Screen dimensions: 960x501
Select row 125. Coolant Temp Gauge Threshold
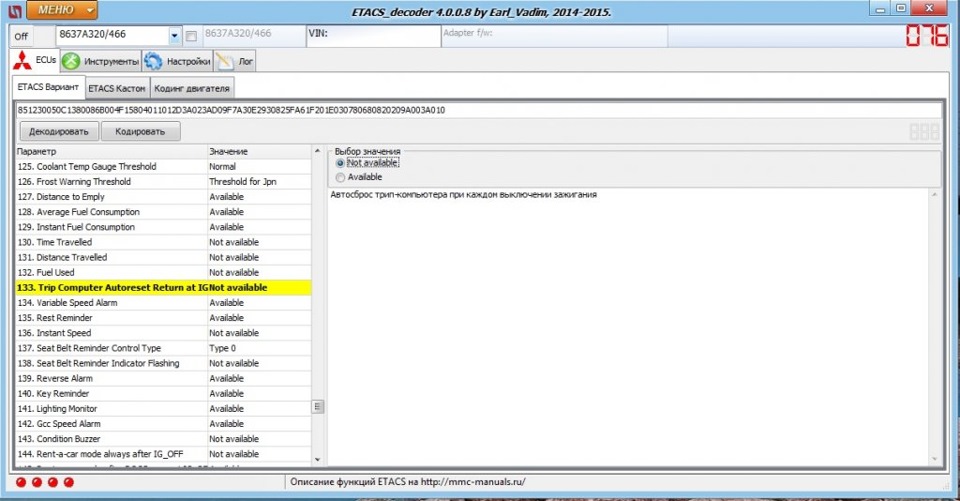[x=163, y=167]
